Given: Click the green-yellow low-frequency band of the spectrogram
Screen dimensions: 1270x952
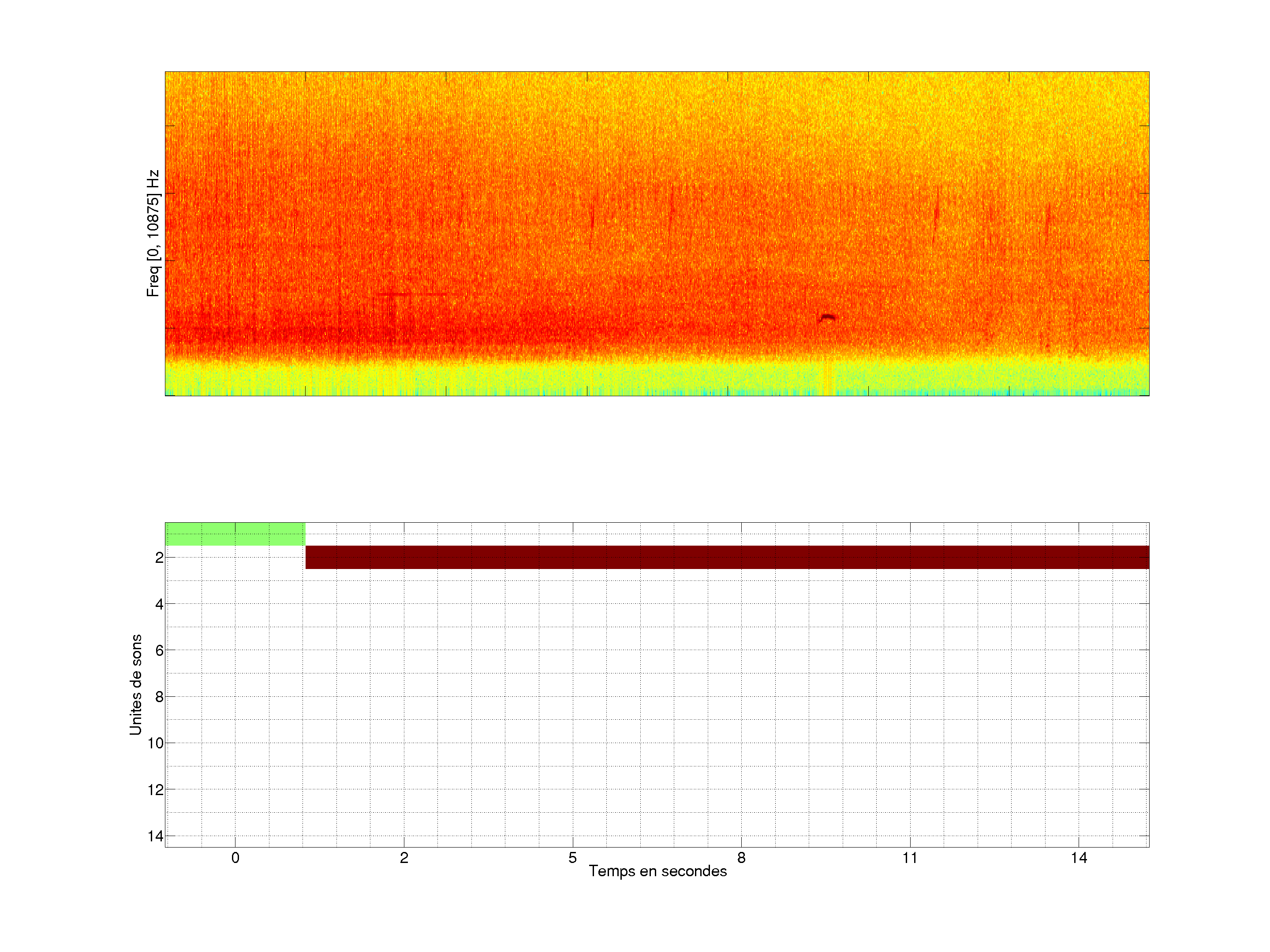Looking at the screenshot, I should [x=657, y=379].
